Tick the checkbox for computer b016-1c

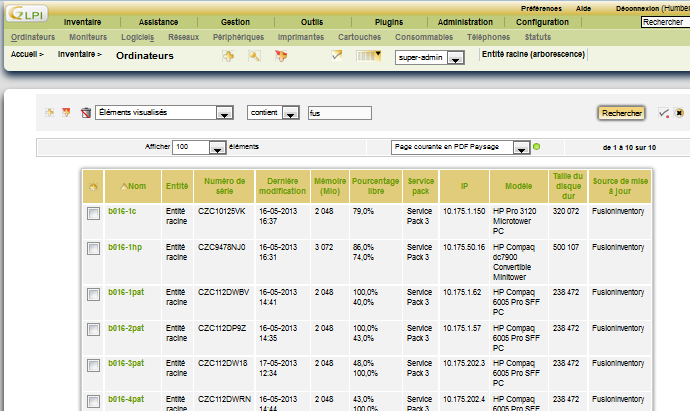pyautogui.click(x=93, y=212)
